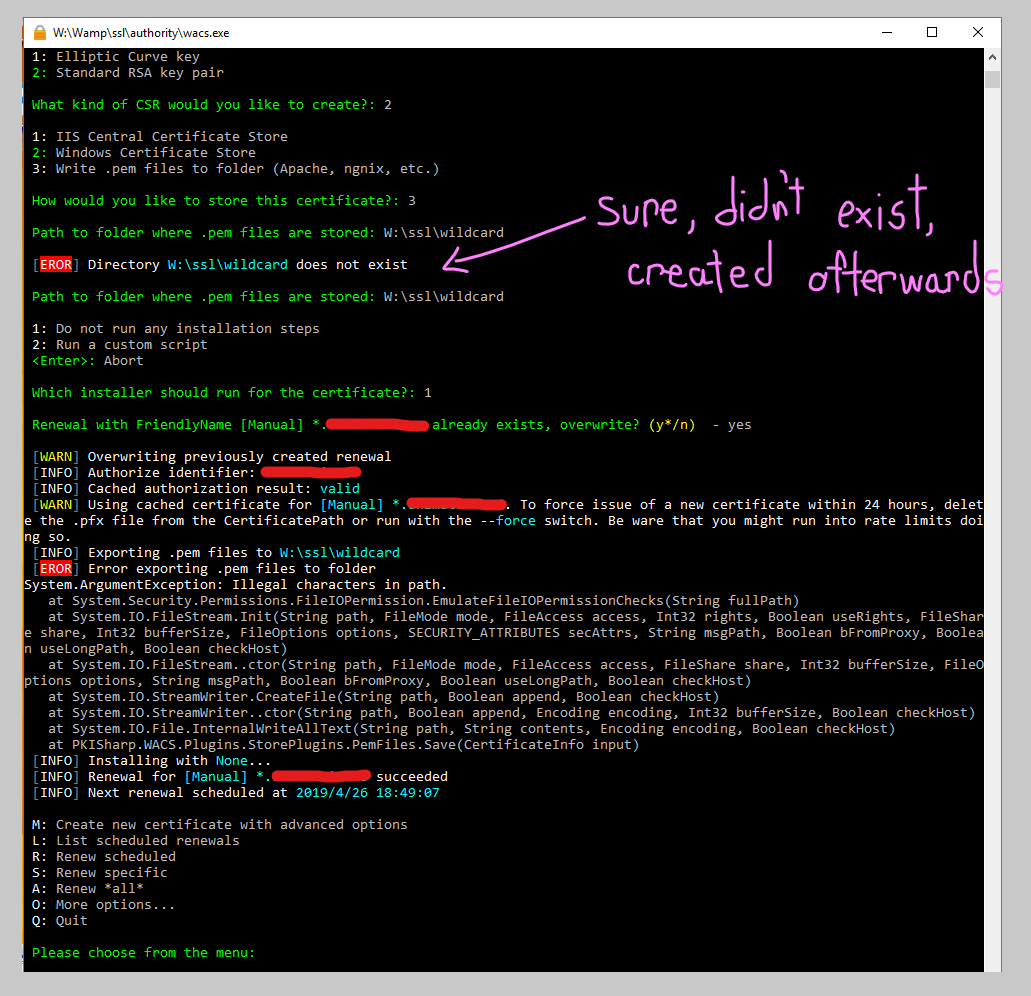Click the [INFO] Exporting .pem files tag
The height and width of the screenshot is (996, 1031).
click(x=56, y=552)
